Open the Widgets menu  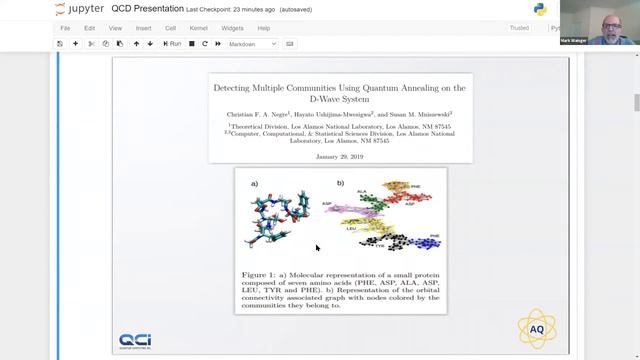(232, 28)
